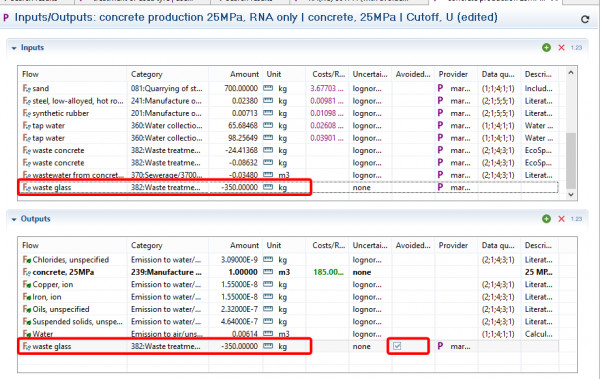600x379 pixels.
Task: Select waste glass flow name in Inputs
Action: (52, 187)
